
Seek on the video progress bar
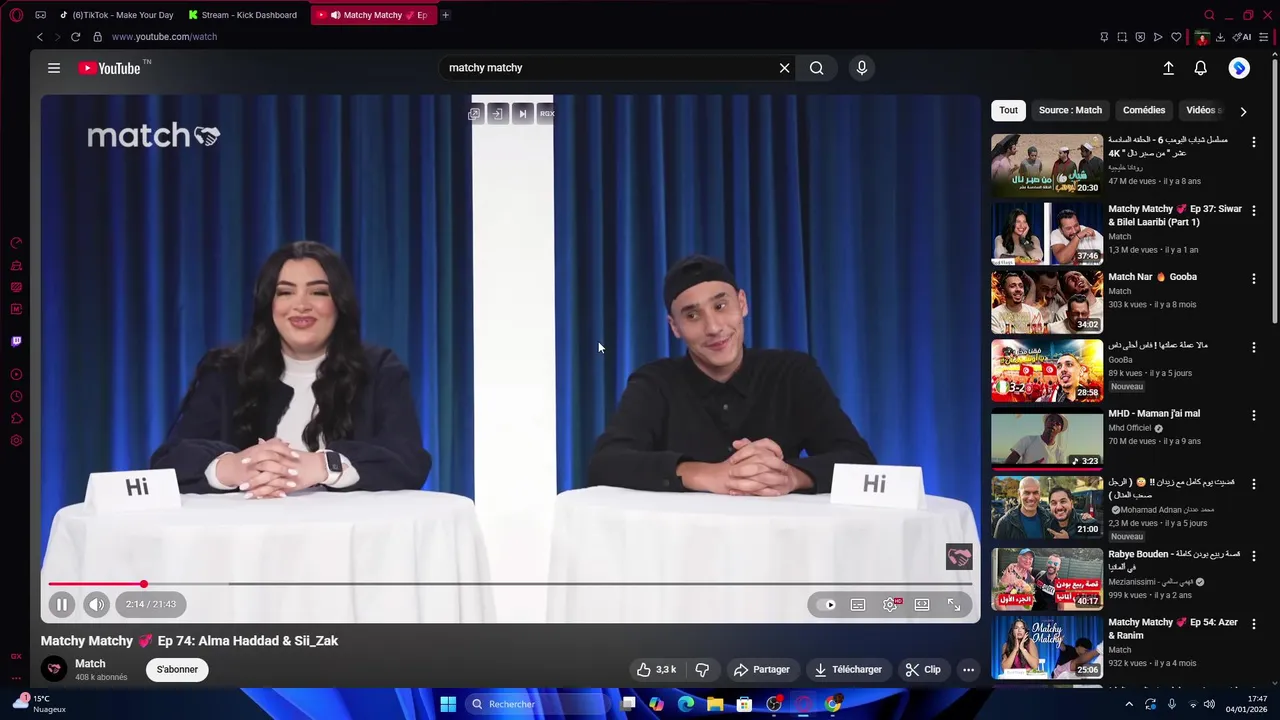(x=510, y=584)
